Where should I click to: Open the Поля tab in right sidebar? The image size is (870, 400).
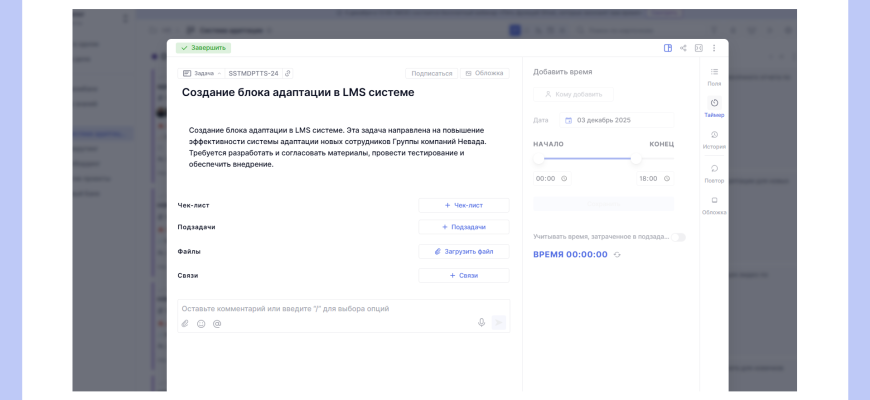pos(714,75)
